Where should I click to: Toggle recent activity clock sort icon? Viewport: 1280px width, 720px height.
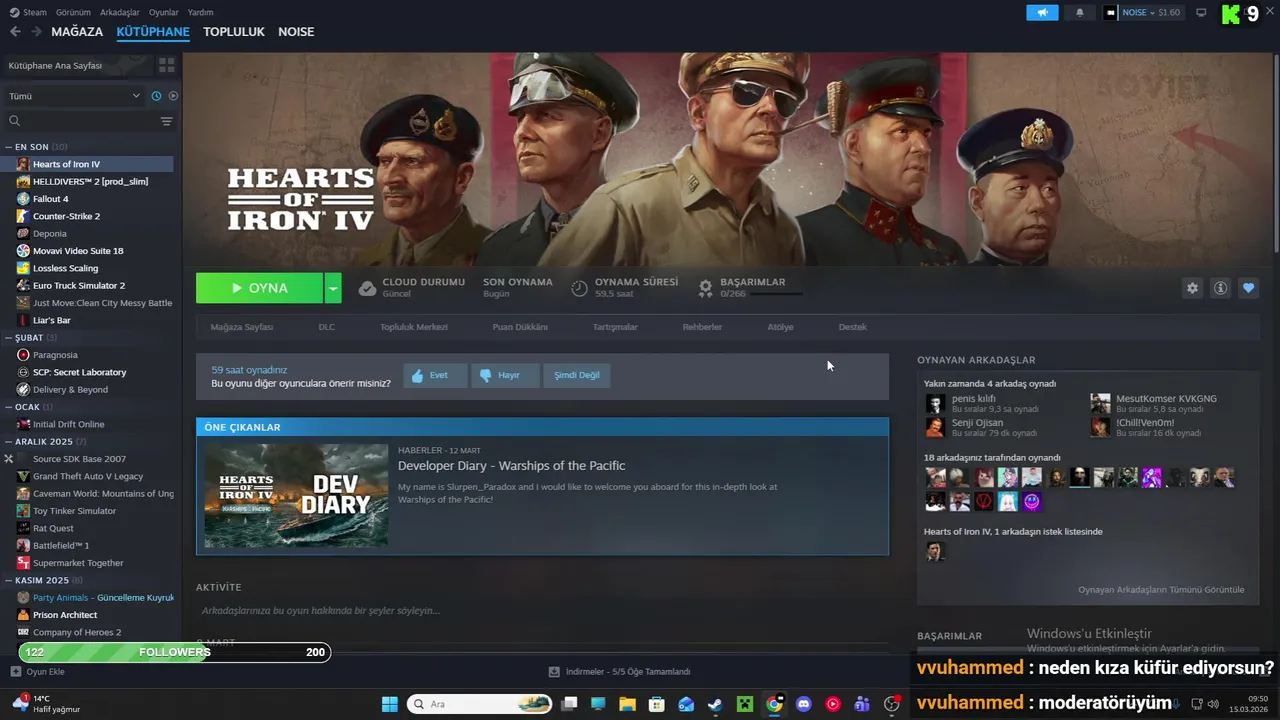tap(156, 96)
